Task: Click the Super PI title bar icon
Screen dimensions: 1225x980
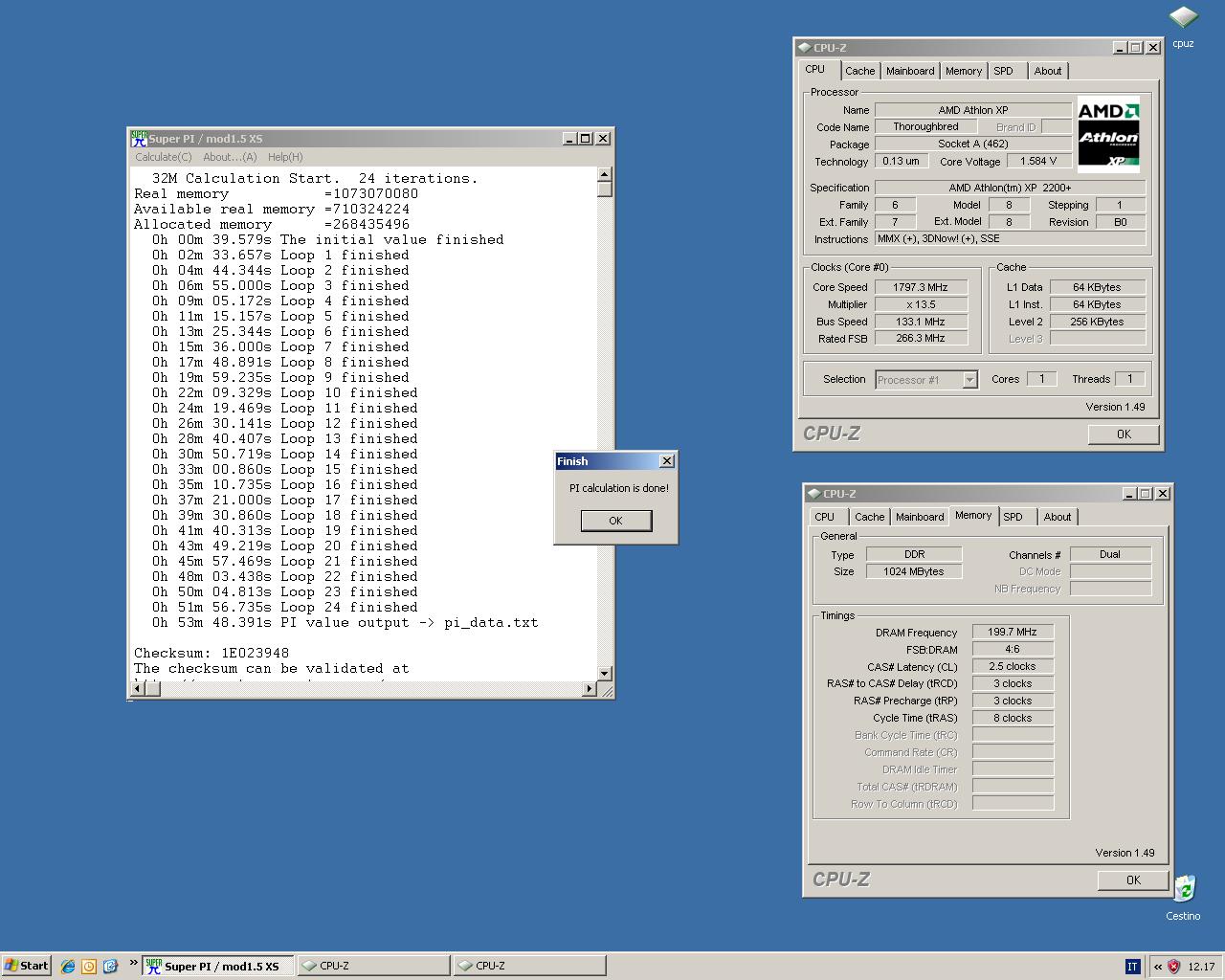Action: pyautogui.click(x=139, y=138)
